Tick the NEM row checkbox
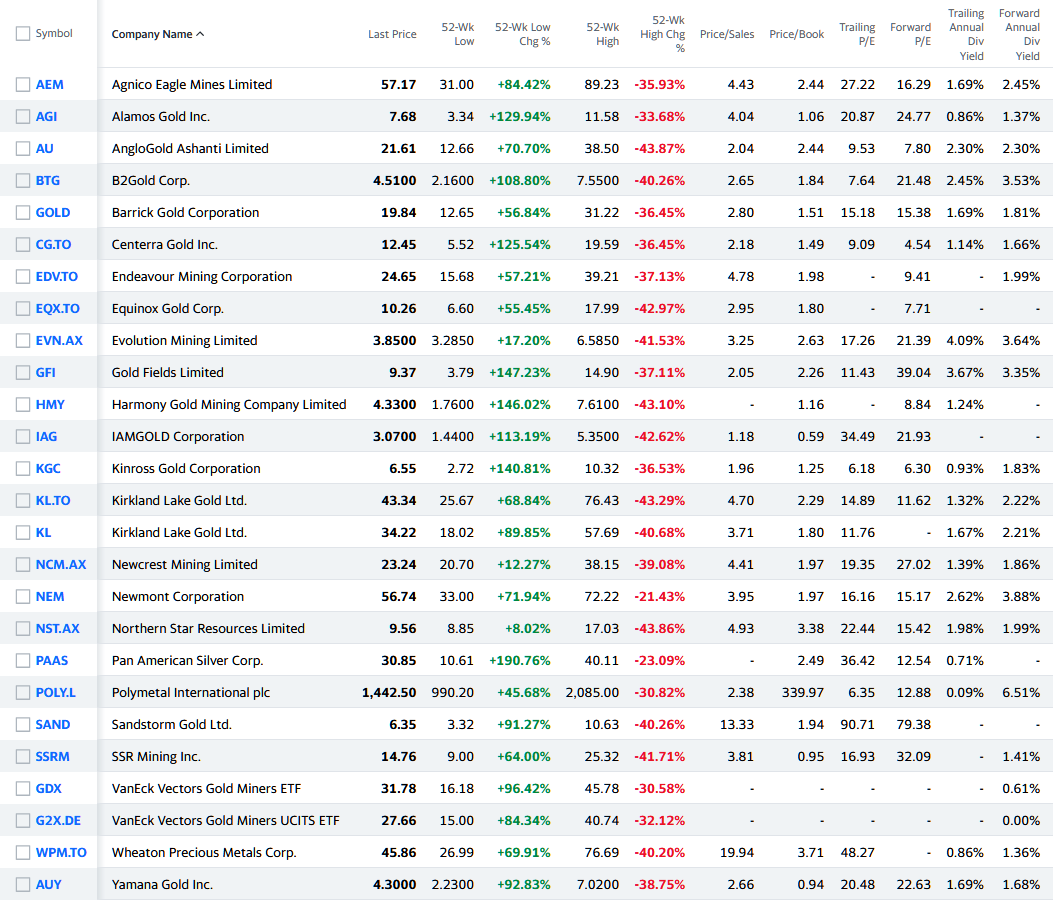 pos(23,596)
